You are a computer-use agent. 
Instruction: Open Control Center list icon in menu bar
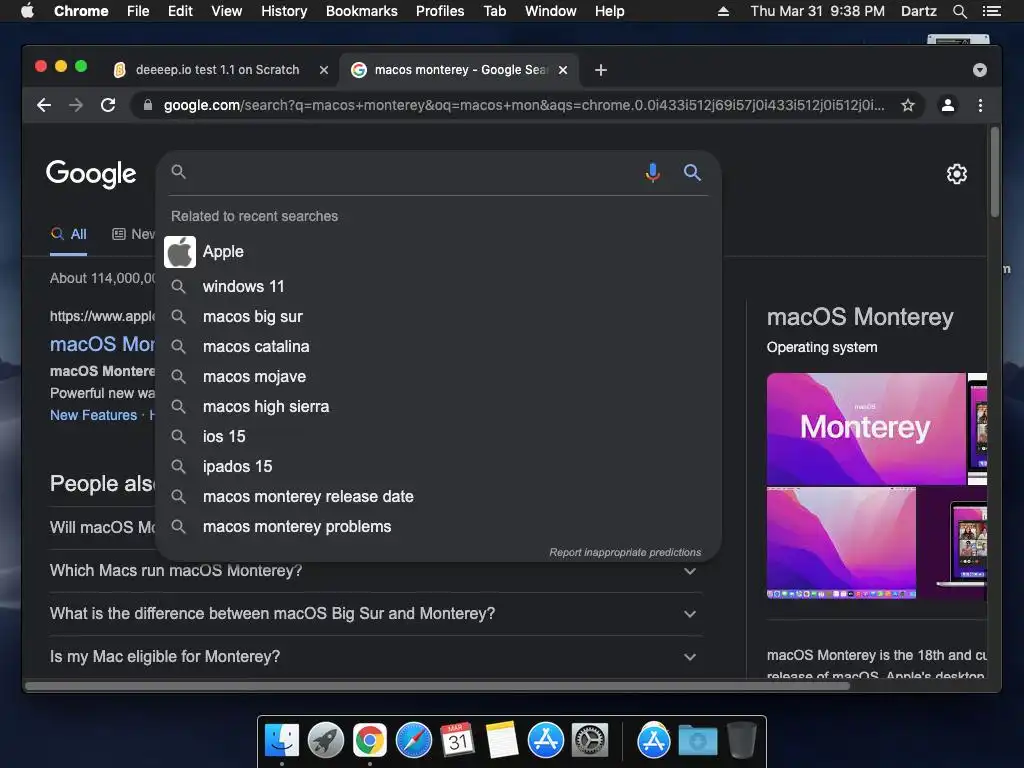coord(991,11)
